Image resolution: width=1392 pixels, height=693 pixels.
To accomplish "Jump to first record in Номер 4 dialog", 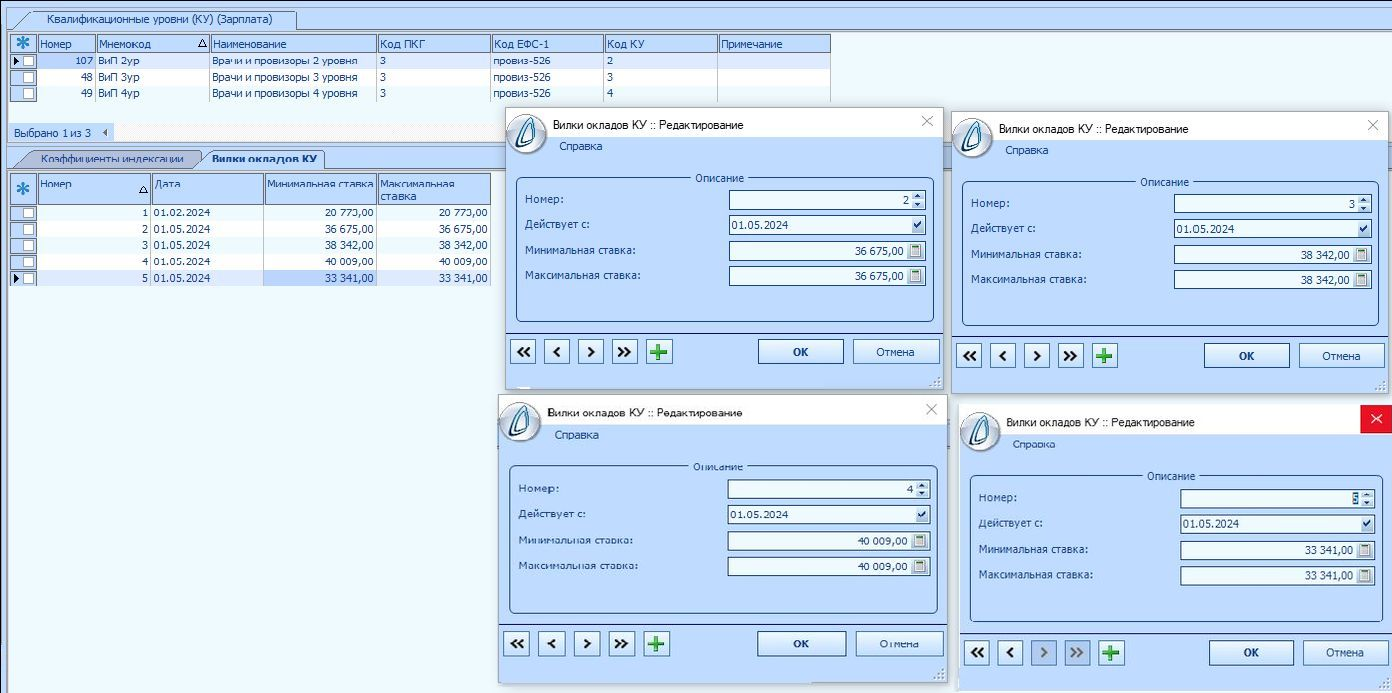I will tap(517, 643).
